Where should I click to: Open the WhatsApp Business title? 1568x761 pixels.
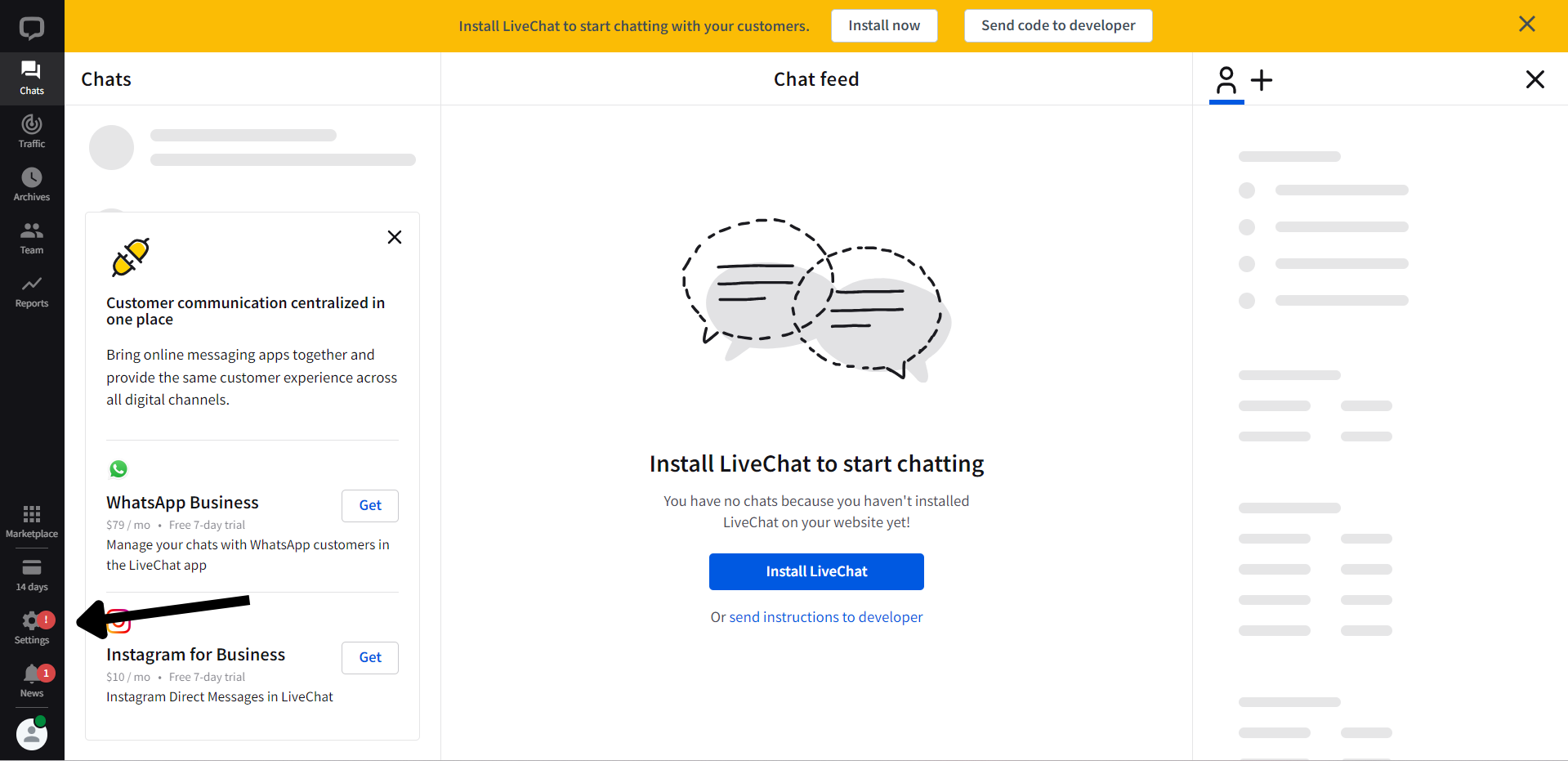point(182,503)
